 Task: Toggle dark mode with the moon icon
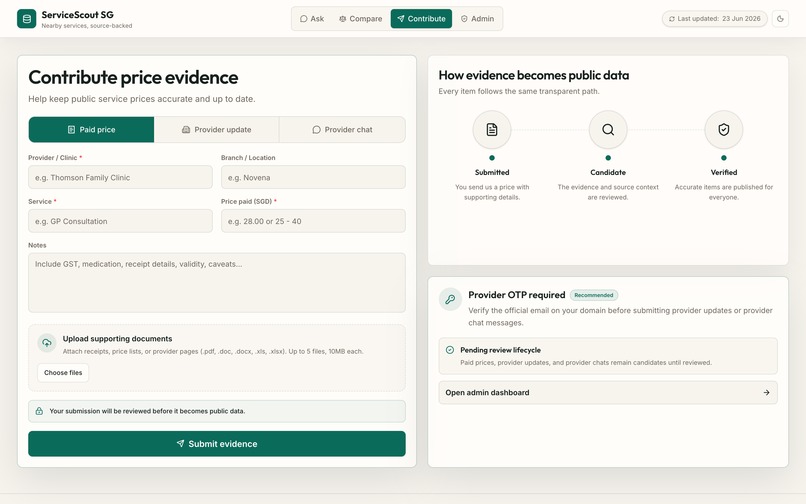point(780,19)
